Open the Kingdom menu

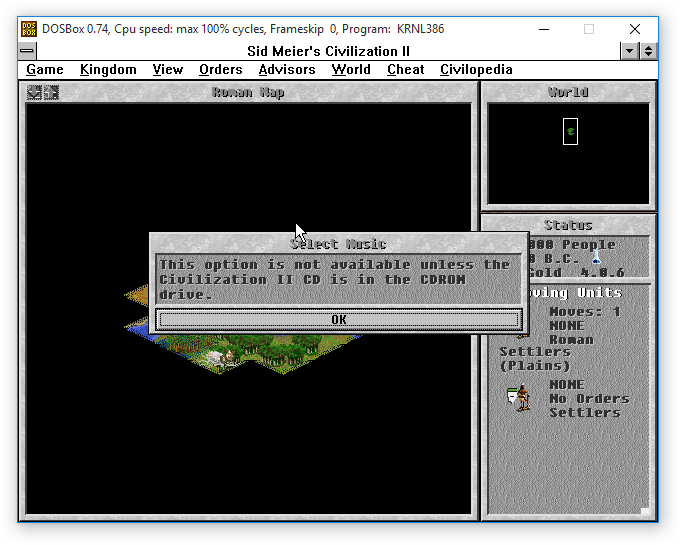click(x=108, y=69)
